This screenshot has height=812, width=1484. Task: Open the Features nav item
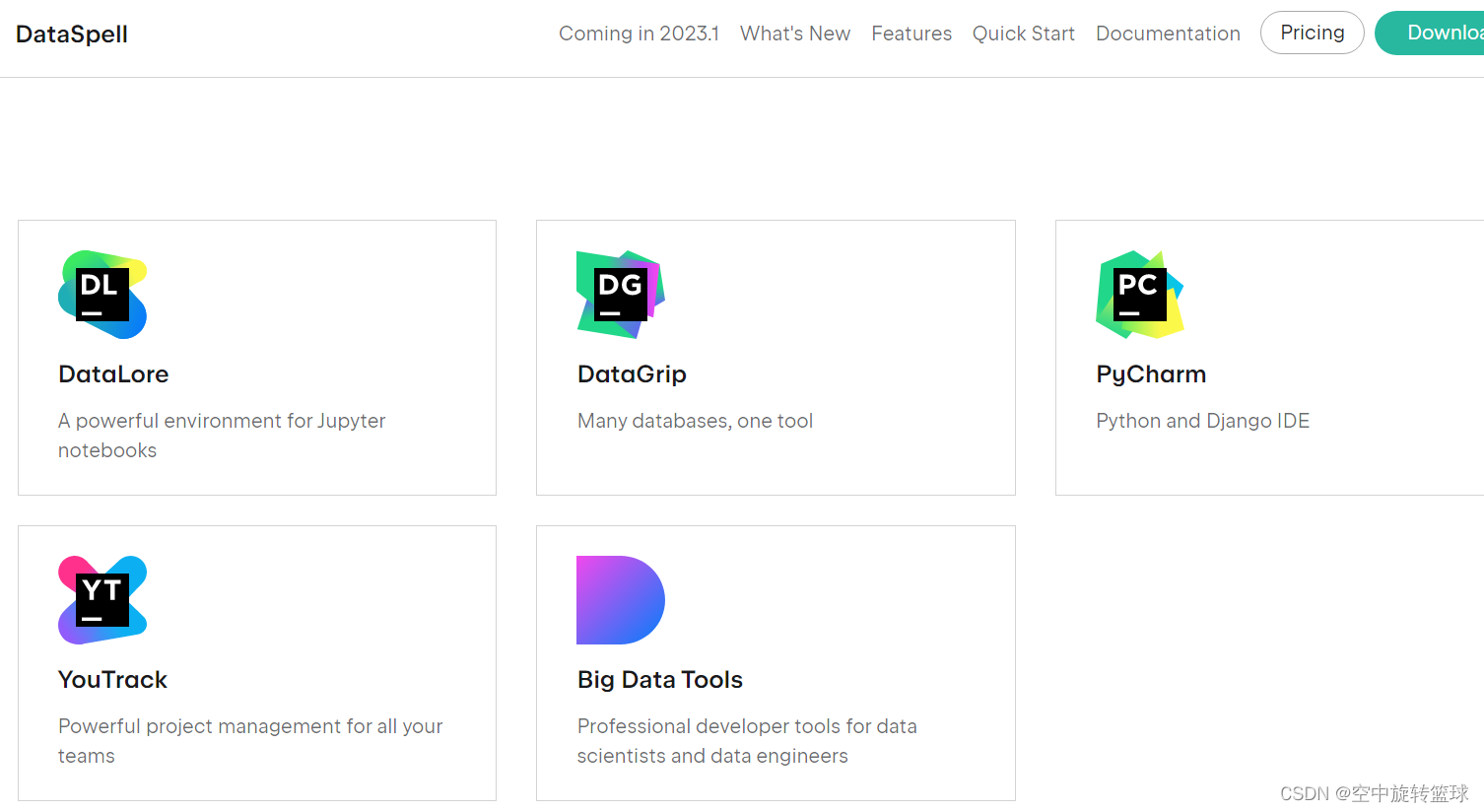(x=911, y=34)
